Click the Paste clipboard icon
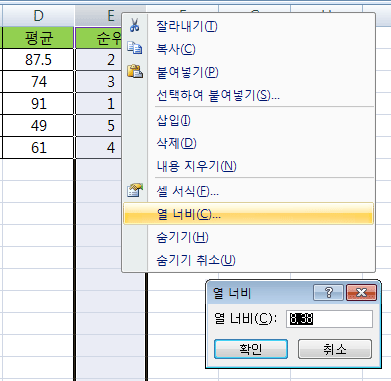391x381 pixels. (x=135, y=71)
